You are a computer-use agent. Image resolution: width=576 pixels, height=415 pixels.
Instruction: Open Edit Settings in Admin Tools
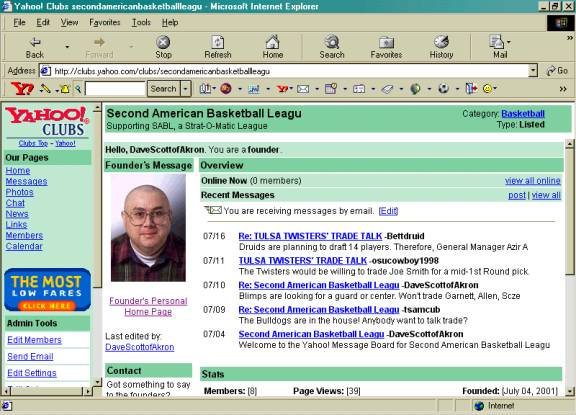tap(32, 373)
